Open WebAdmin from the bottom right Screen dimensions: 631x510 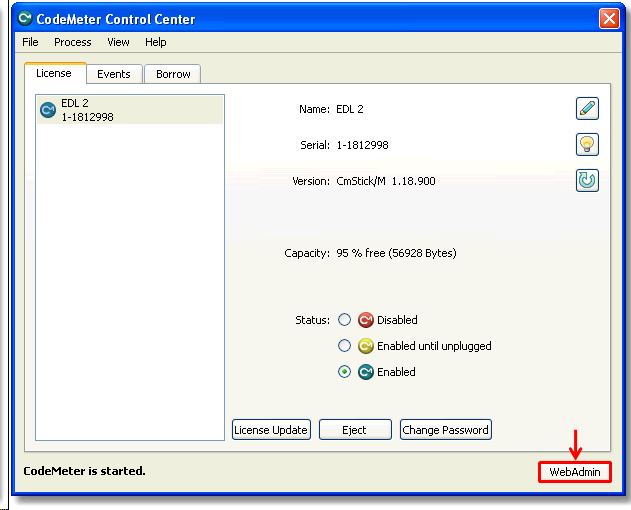[574, 471]
